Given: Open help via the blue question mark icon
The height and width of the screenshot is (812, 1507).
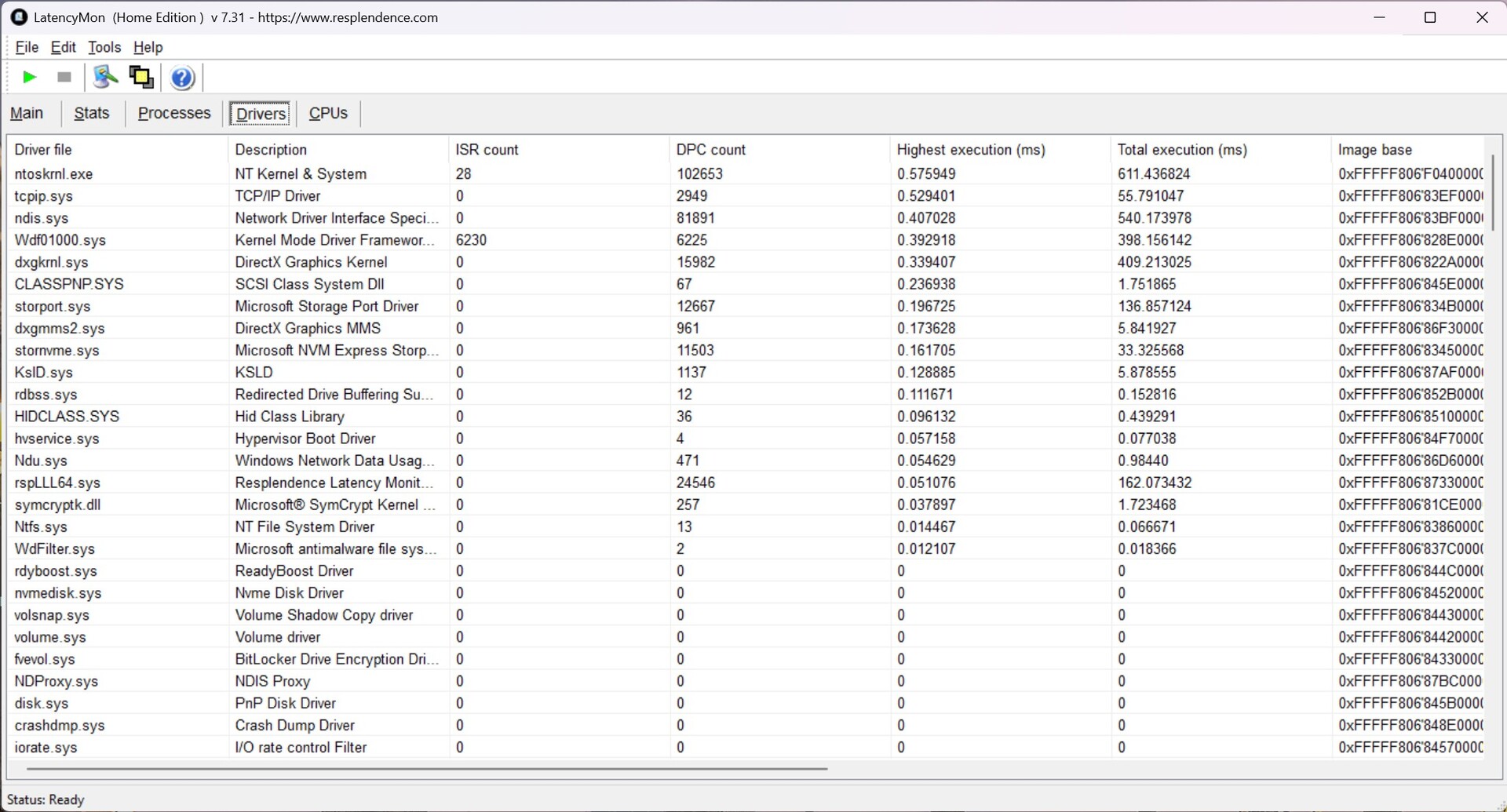Looking at the screenshot, I should (x=182, y=78).
